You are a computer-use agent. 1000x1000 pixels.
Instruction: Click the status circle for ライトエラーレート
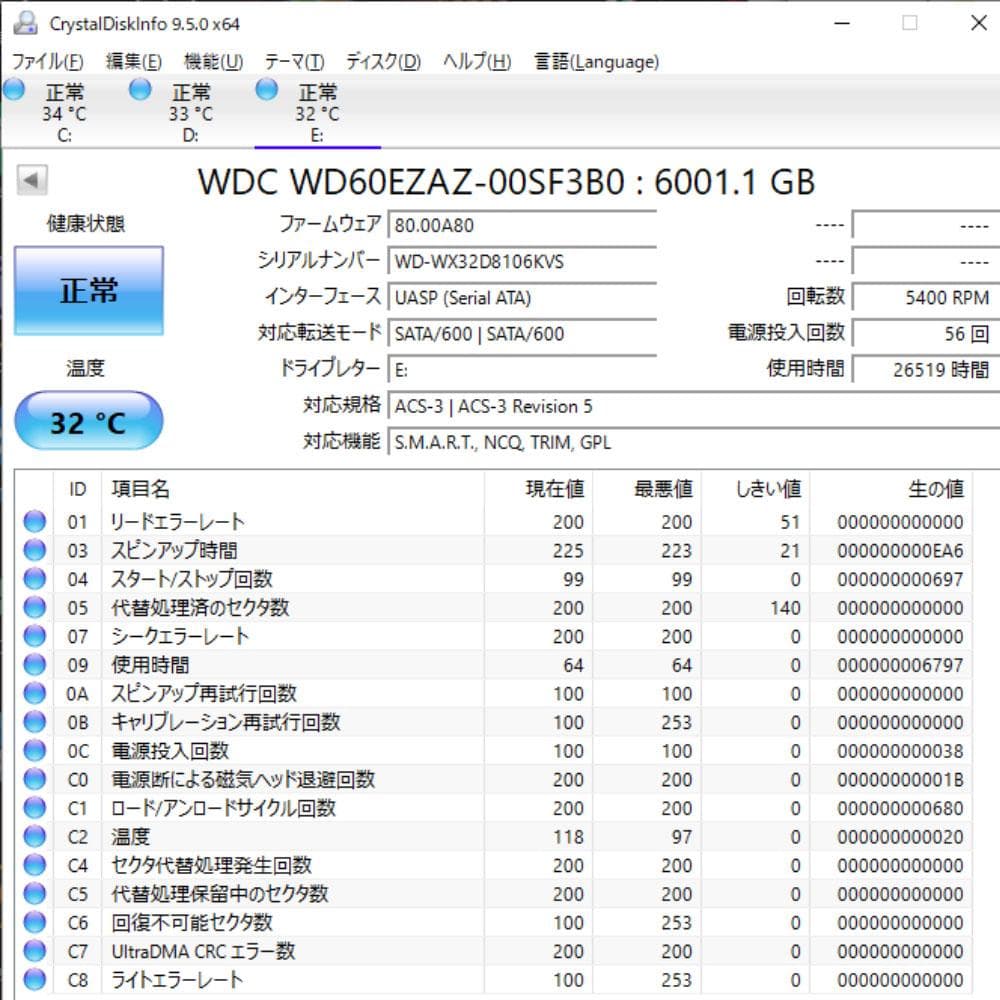click(x=35, y=980)
